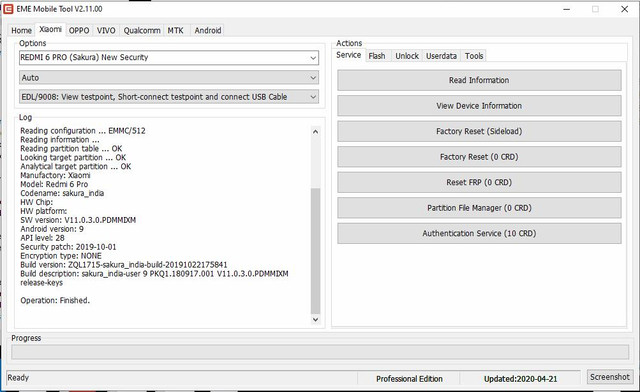Screen dimensions: 640x392
Task: Switch to the OPPO tab
Action: (x=79, y=30)
